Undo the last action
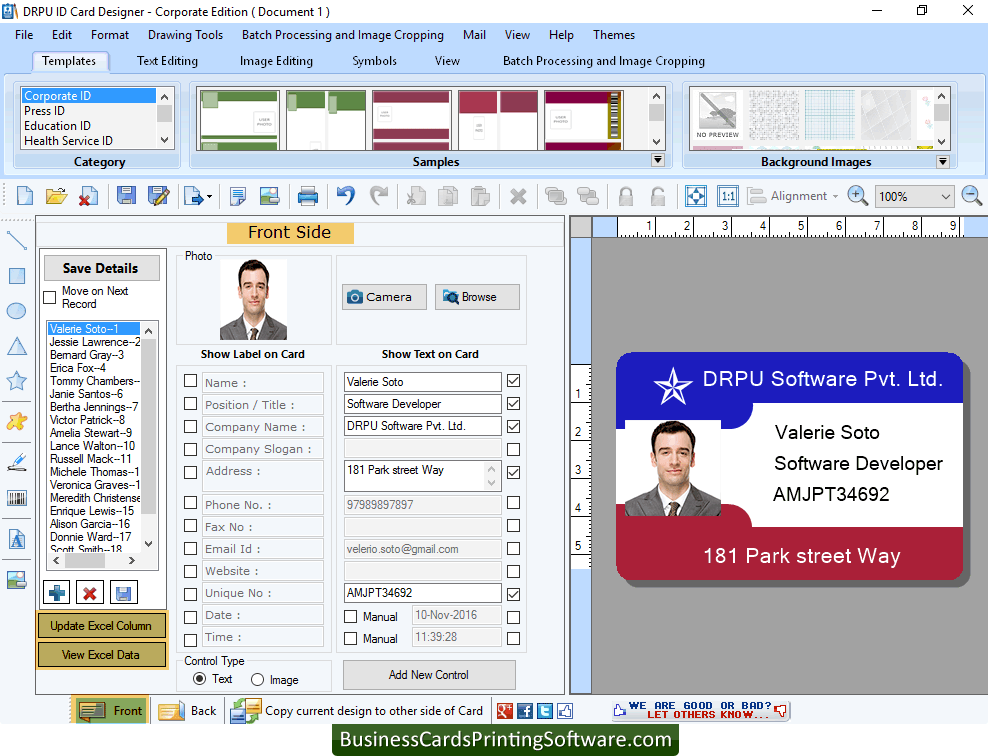988x756 pixels. click(345, 196)
